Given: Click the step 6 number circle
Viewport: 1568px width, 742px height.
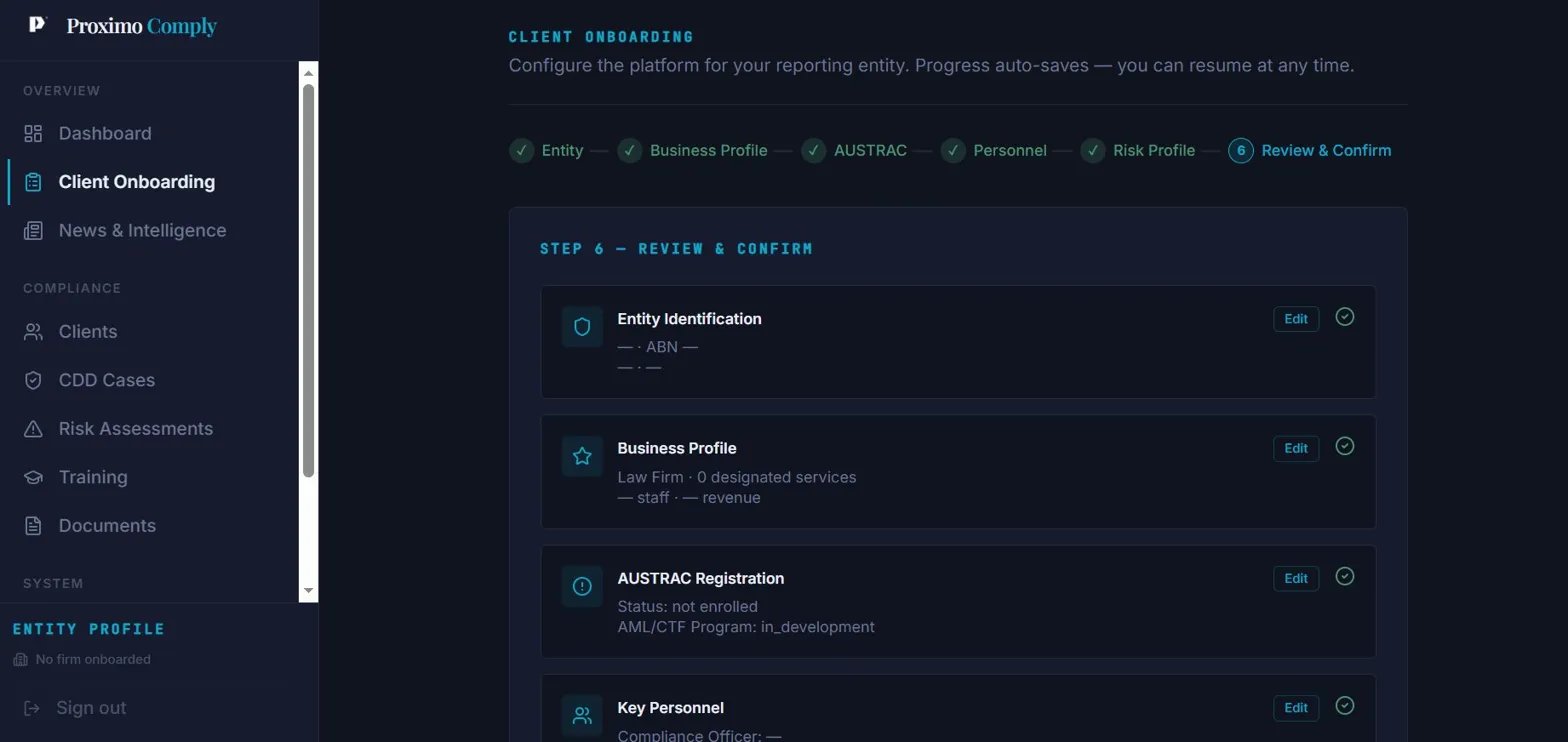Looking at the screenshot, I should [1241, 151].
